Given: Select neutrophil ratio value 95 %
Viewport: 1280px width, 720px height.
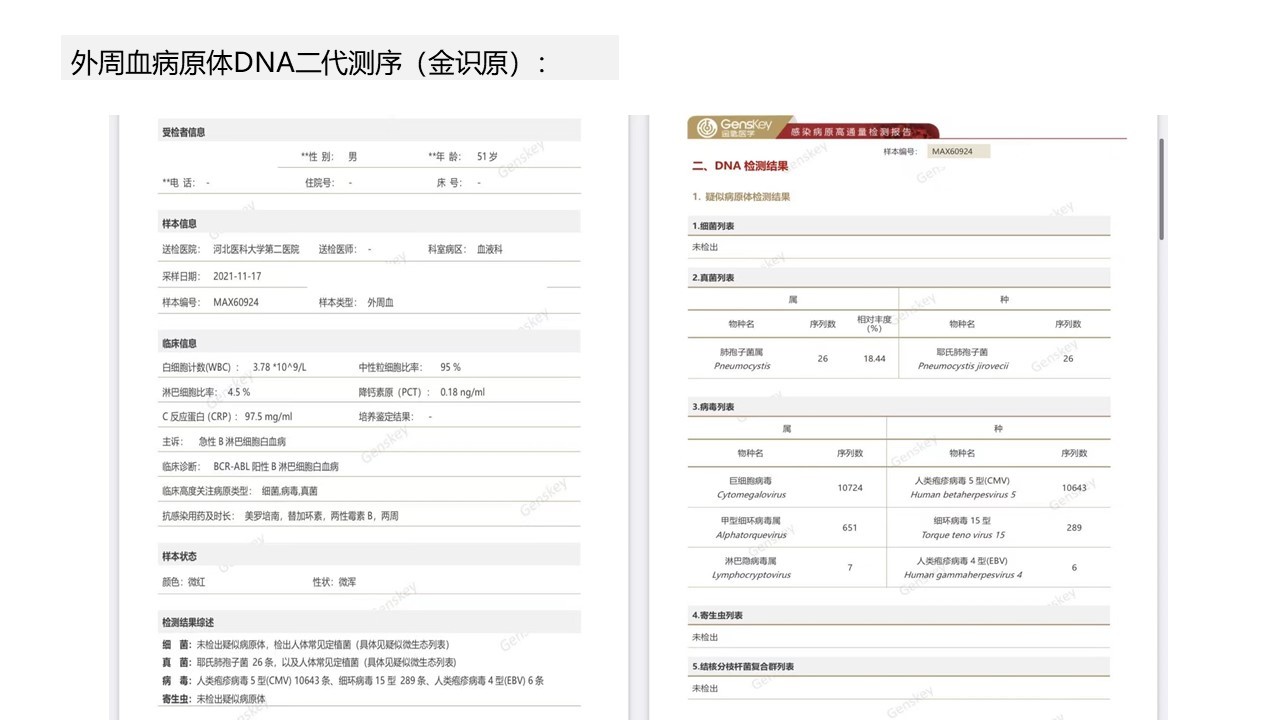Looking at the screenshot, I should point(450,367).
